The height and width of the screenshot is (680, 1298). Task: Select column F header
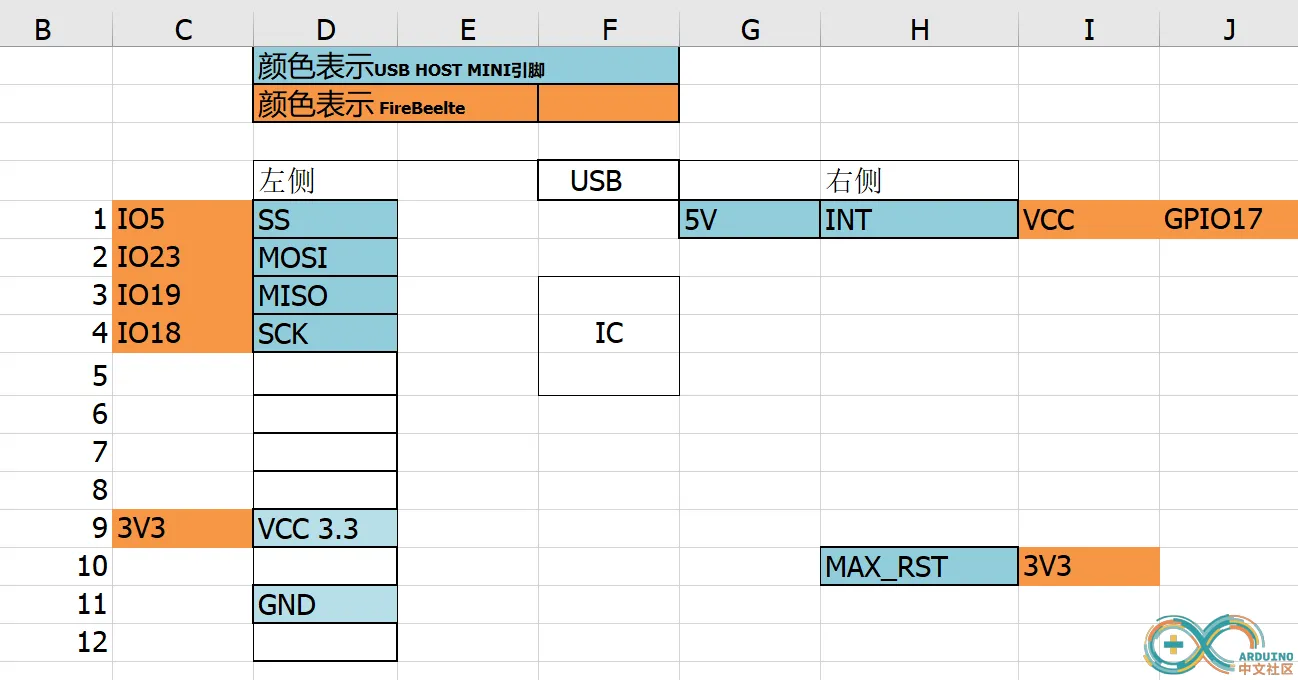point(609,30)
